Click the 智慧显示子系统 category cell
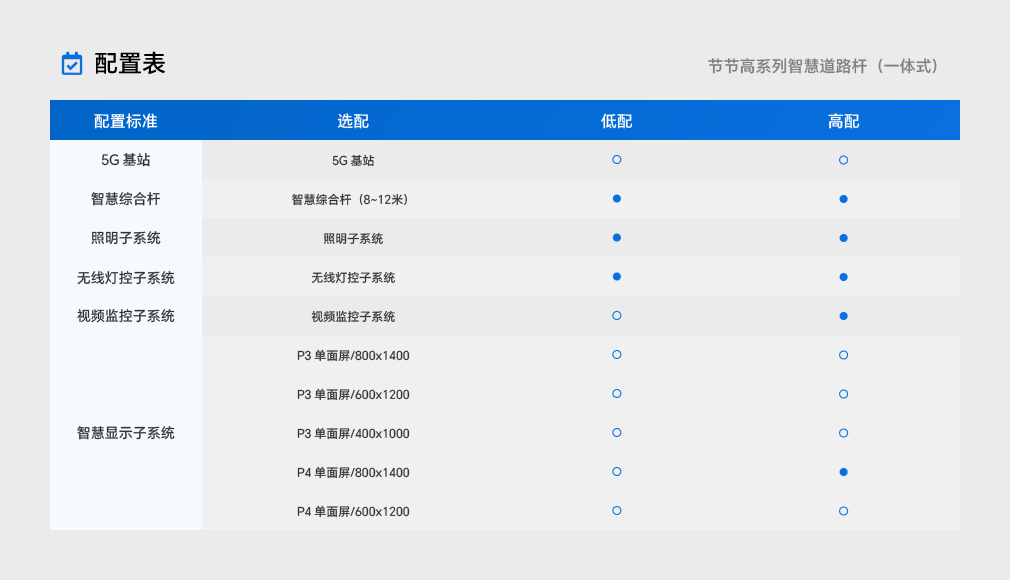The width and height of the screenshot is (1010, 580). click(126, 433)
